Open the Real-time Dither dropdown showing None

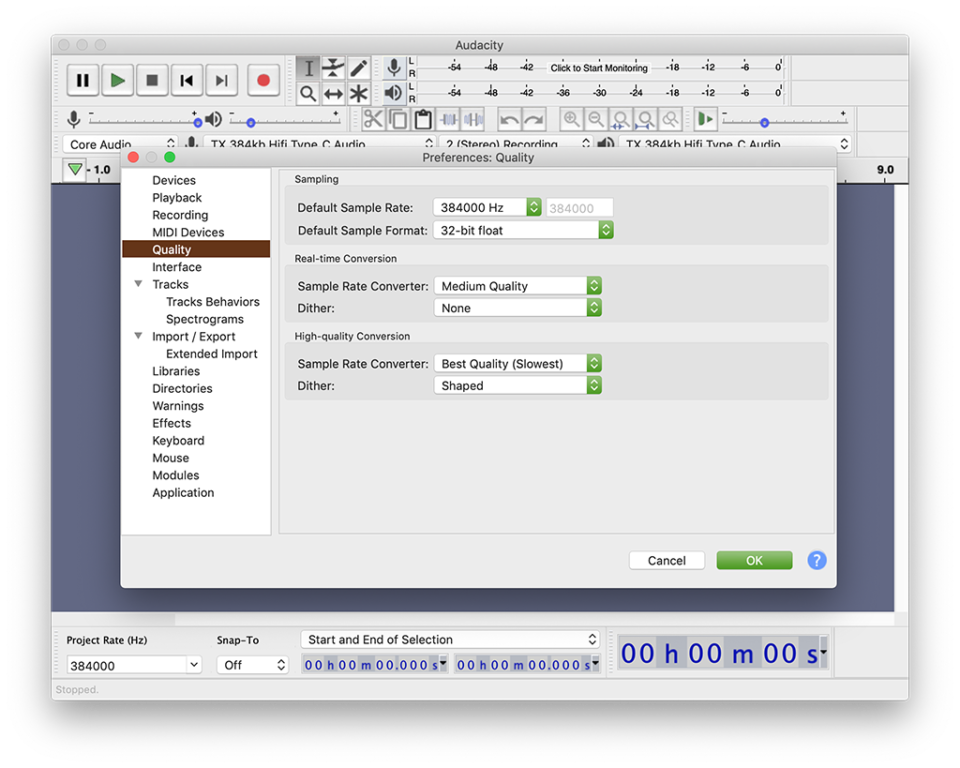(517, 308)
